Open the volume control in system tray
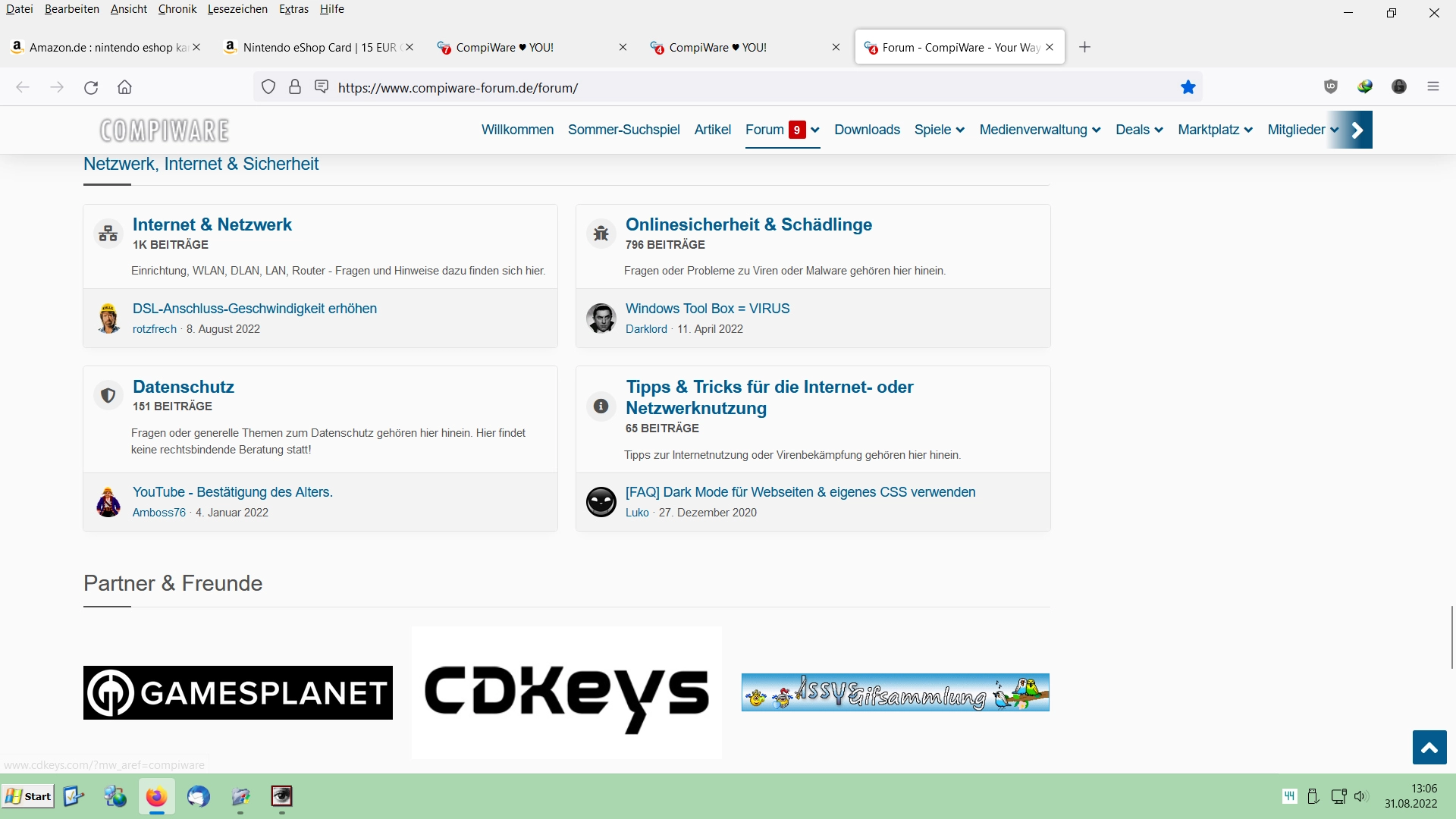This screenshot has width=1456, height=819. point(1361,796)
